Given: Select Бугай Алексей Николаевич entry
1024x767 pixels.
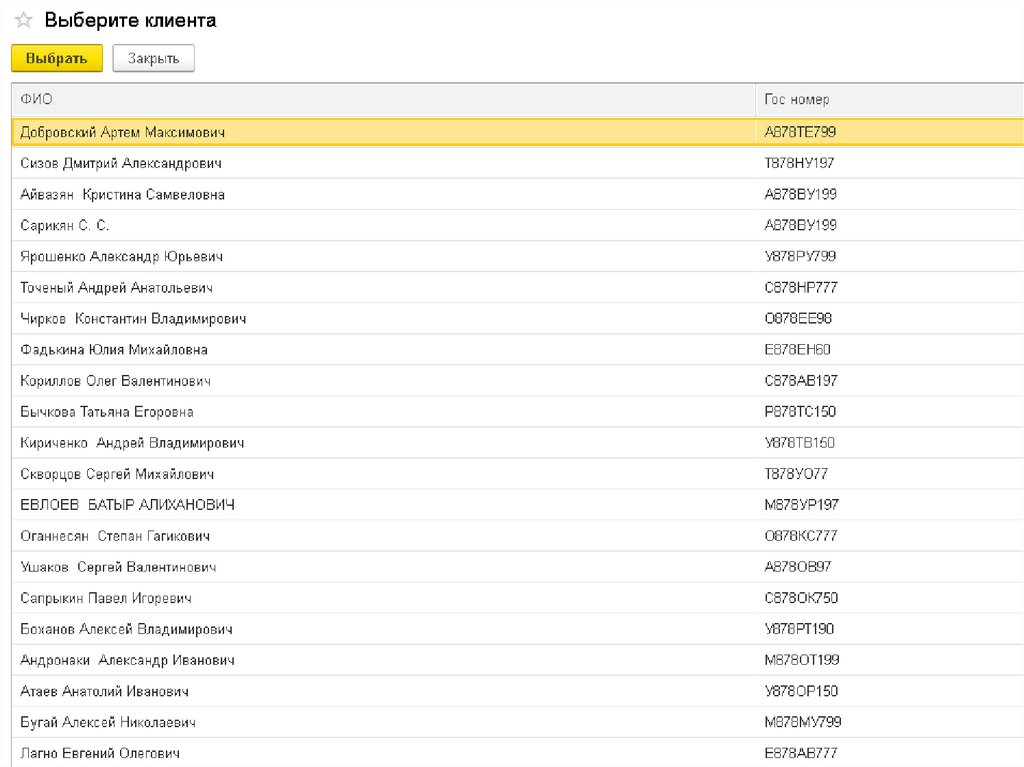Looking at the screenshot, I should pyautogui.click(x=108, y=721).
